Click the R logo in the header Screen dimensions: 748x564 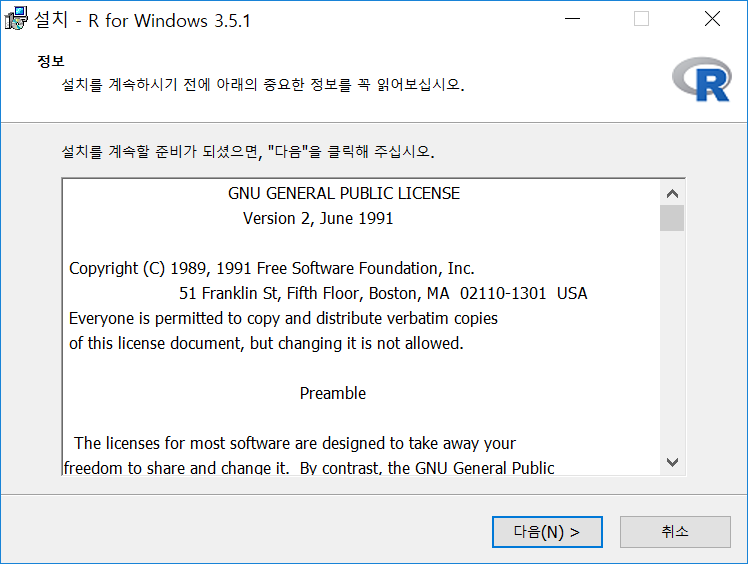coord(702,79)
